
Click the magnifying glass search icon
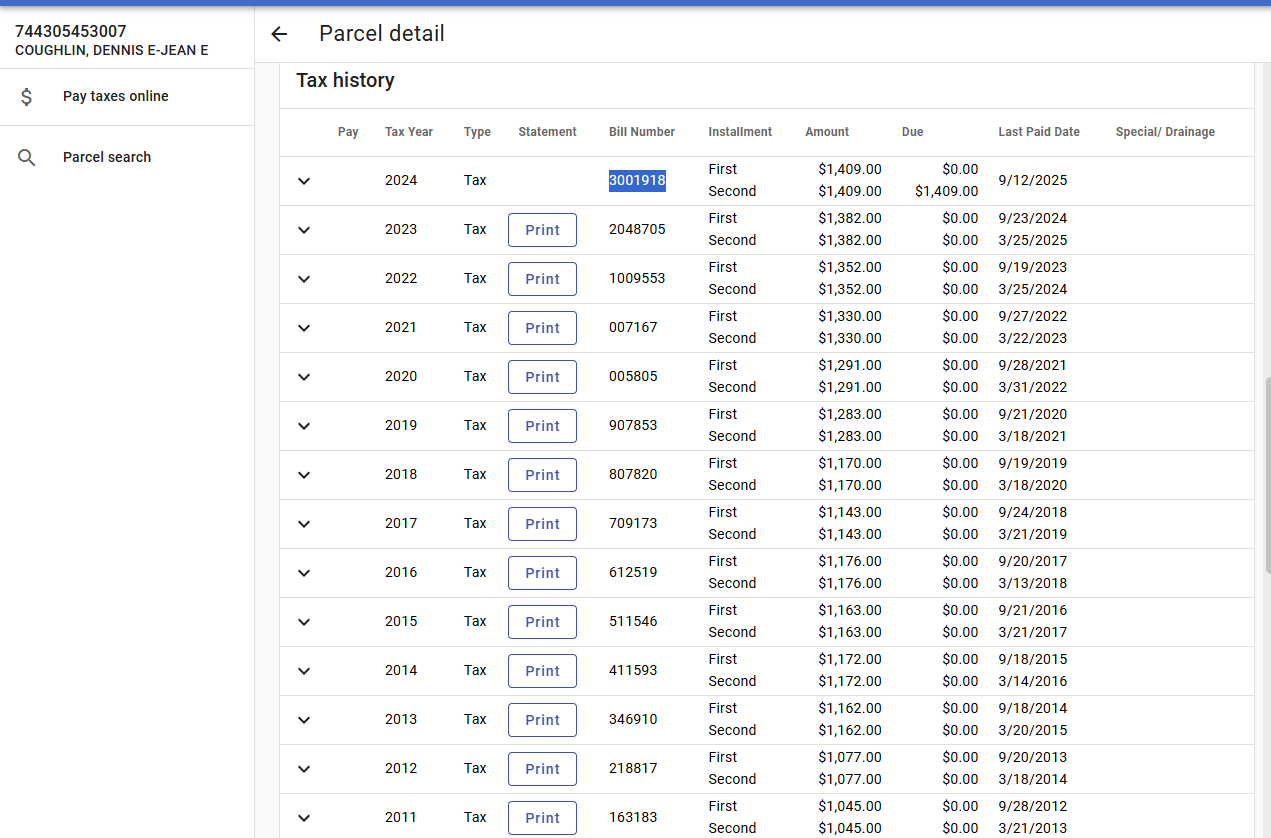(x=27, y=158)
